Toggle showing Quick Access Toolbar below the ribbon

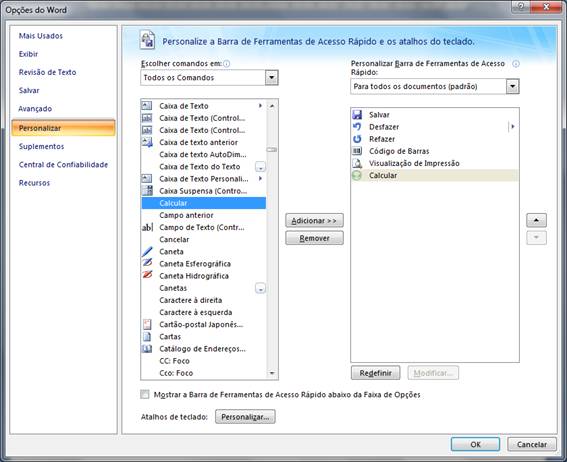(145, 394)
